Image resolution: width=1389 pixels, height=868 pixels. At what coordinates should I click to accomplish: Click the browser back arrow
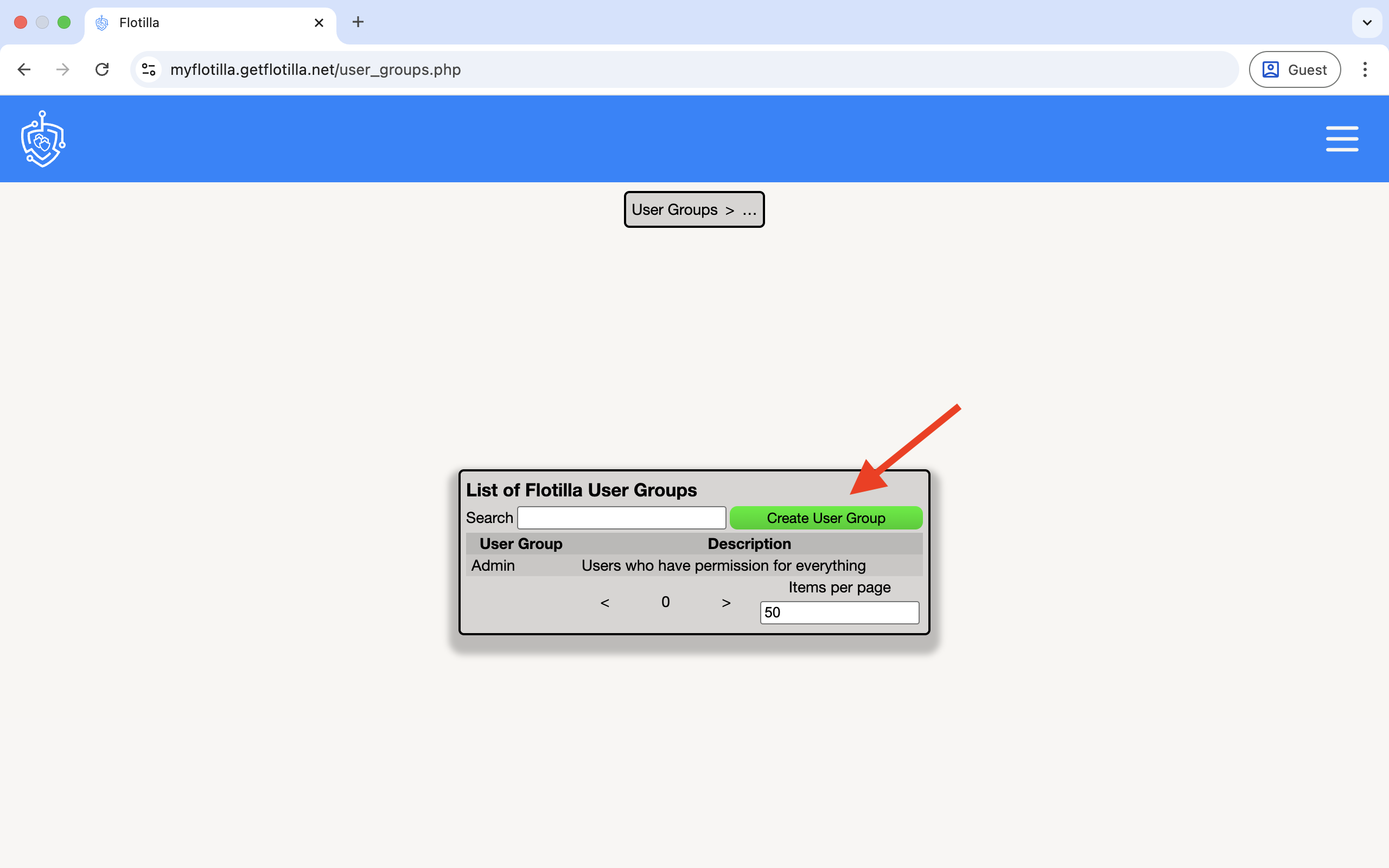click(24, 69)
